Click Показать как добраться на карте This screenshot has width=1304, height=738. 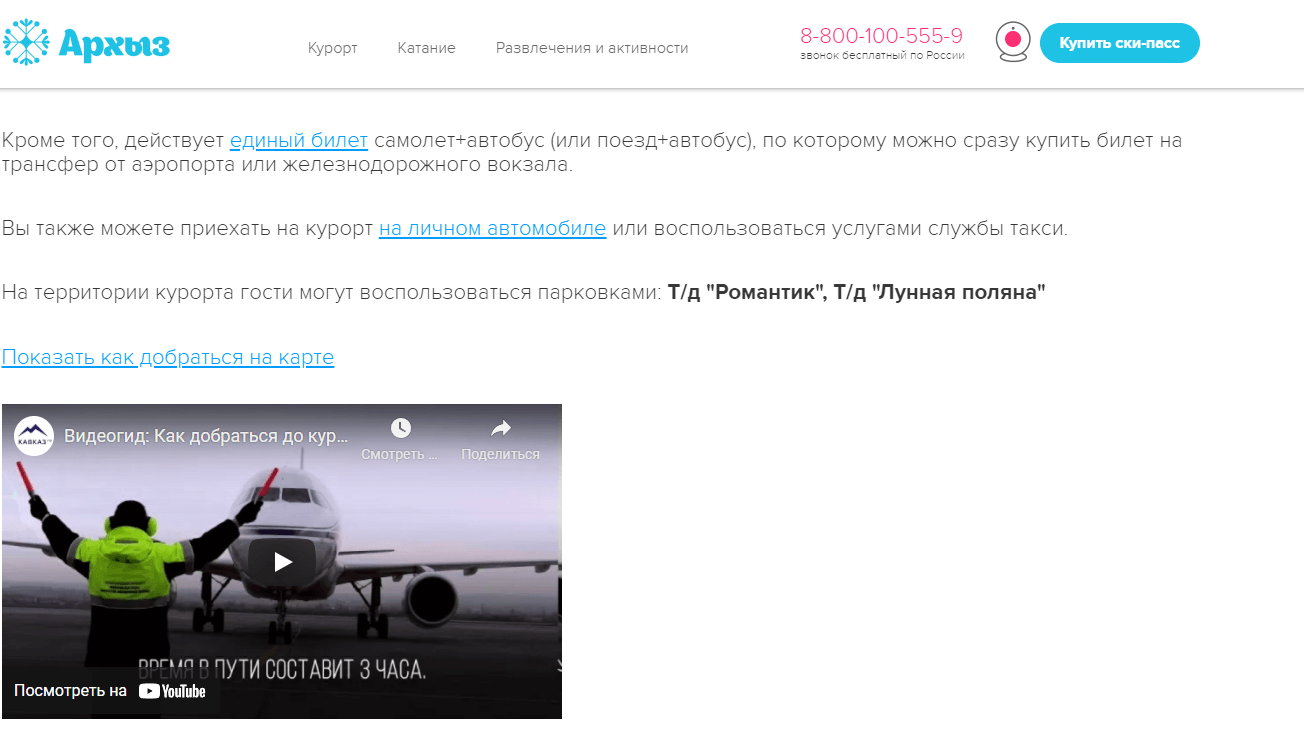click(x=168, y=357)
